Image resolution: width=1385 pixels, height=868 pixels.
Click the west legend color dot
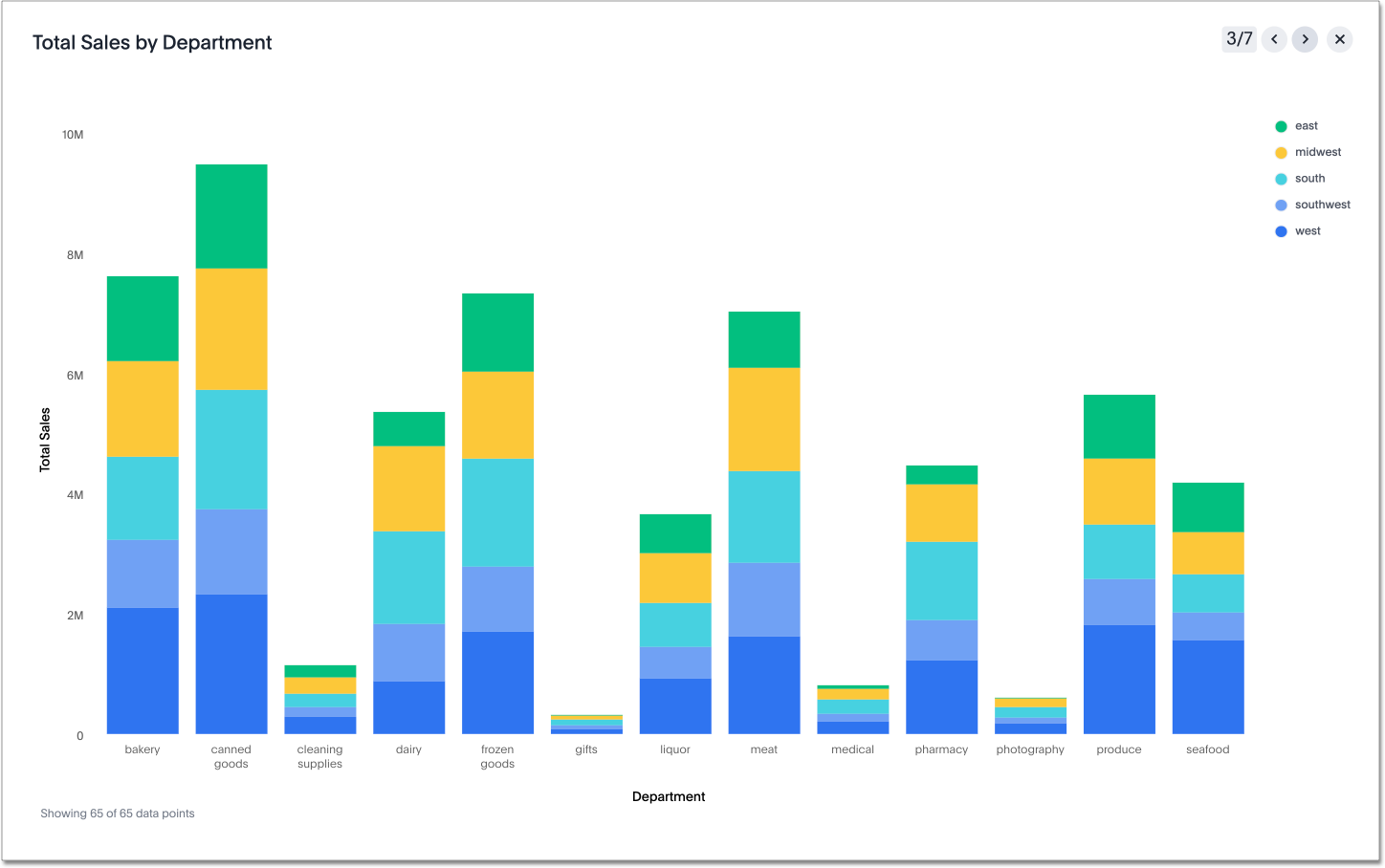[x=1281, y=231]
